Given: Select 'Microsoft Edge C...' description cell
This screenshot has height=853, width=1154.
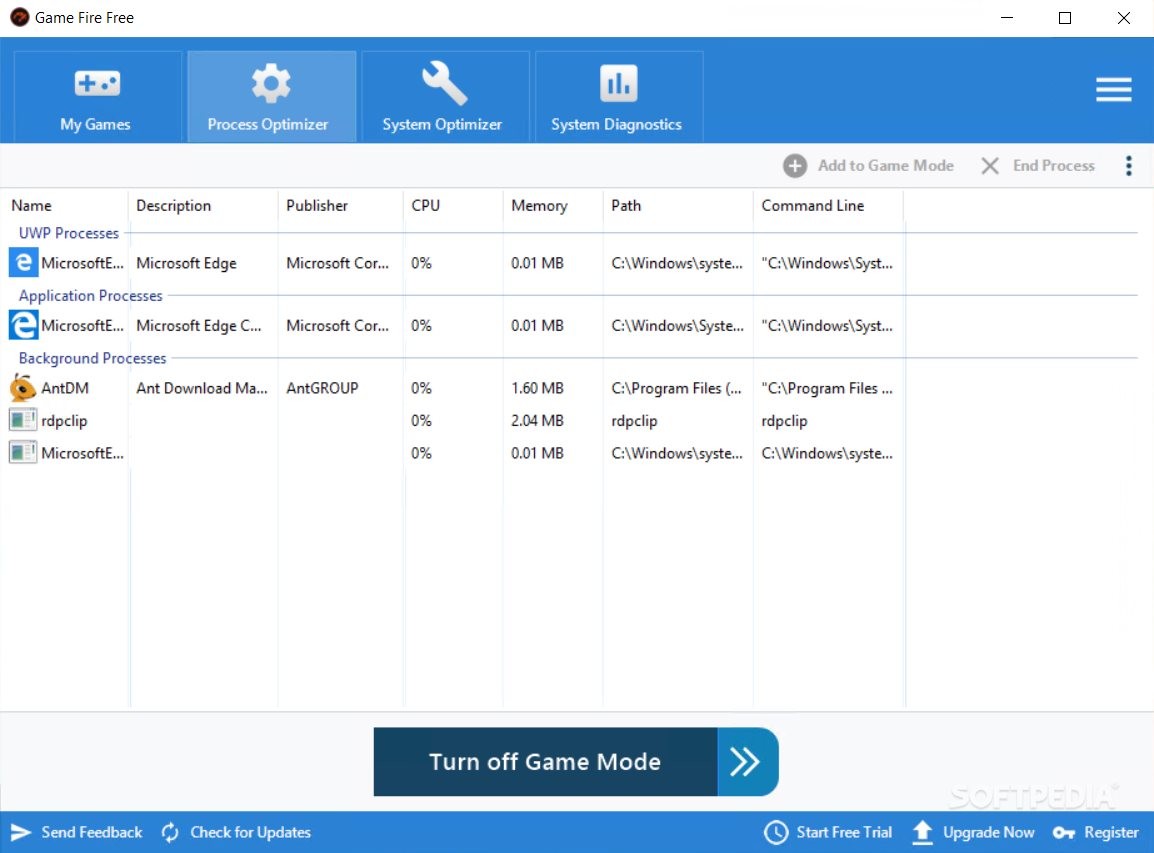Looking at the screenshot, I should [199, 326].
